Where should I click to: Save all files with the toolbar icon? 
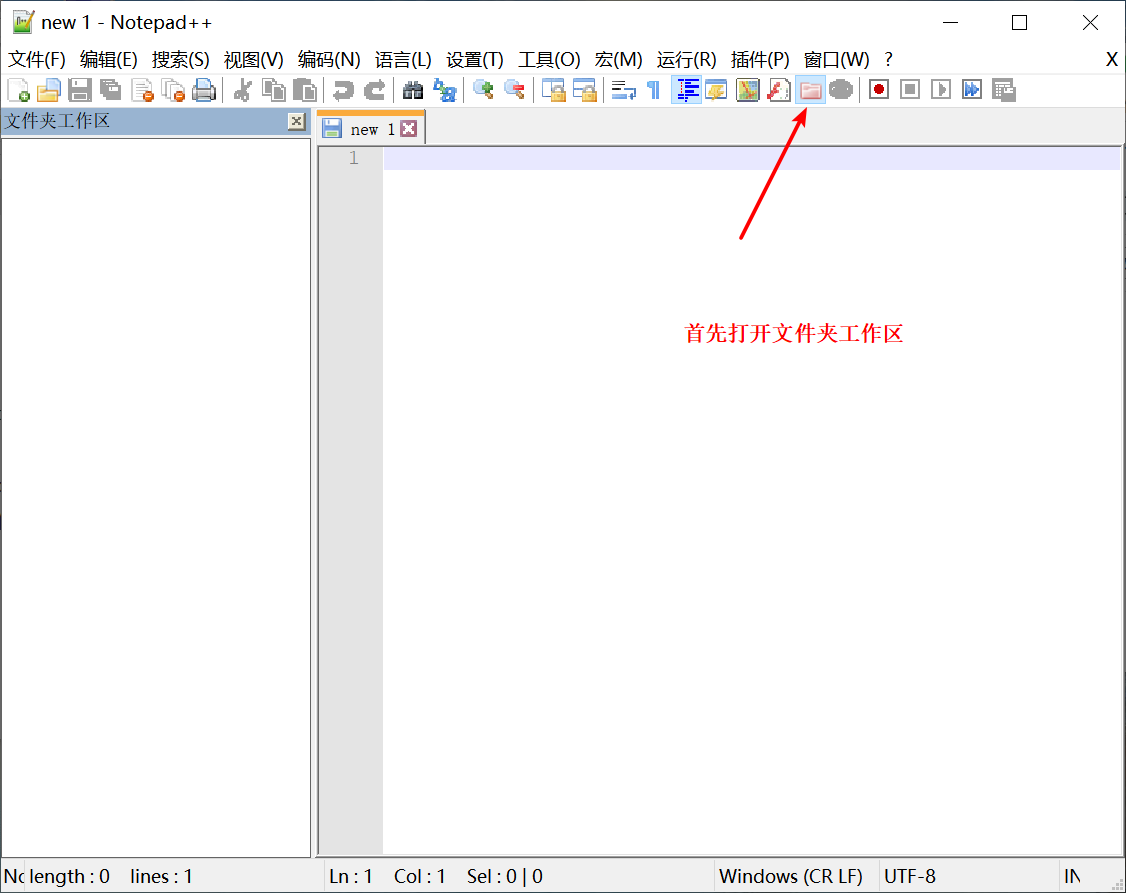click(x=111, y=90)
